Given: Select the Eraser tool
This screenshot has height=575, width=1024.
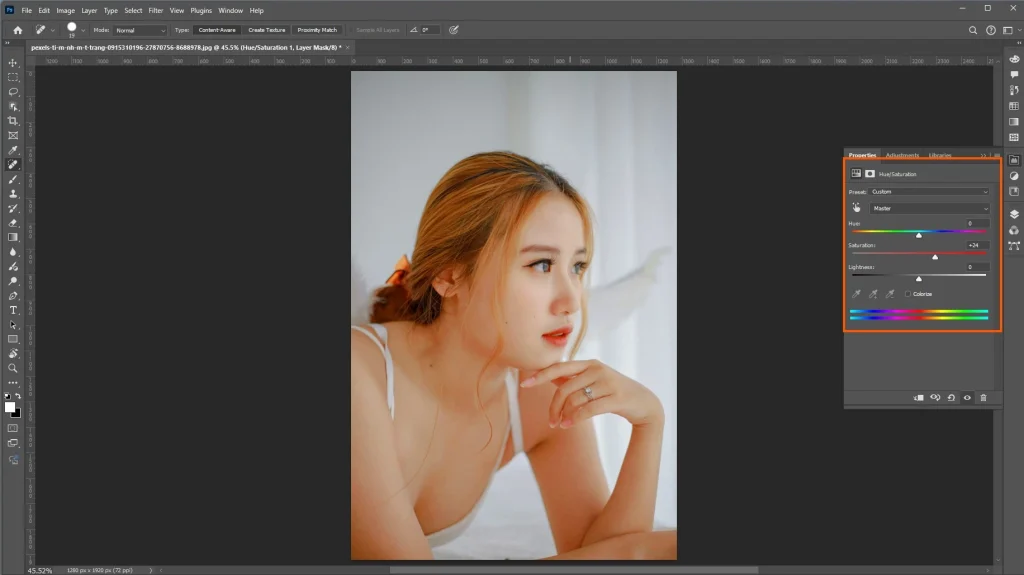Looking at the screenshot, I should [13, 223].
